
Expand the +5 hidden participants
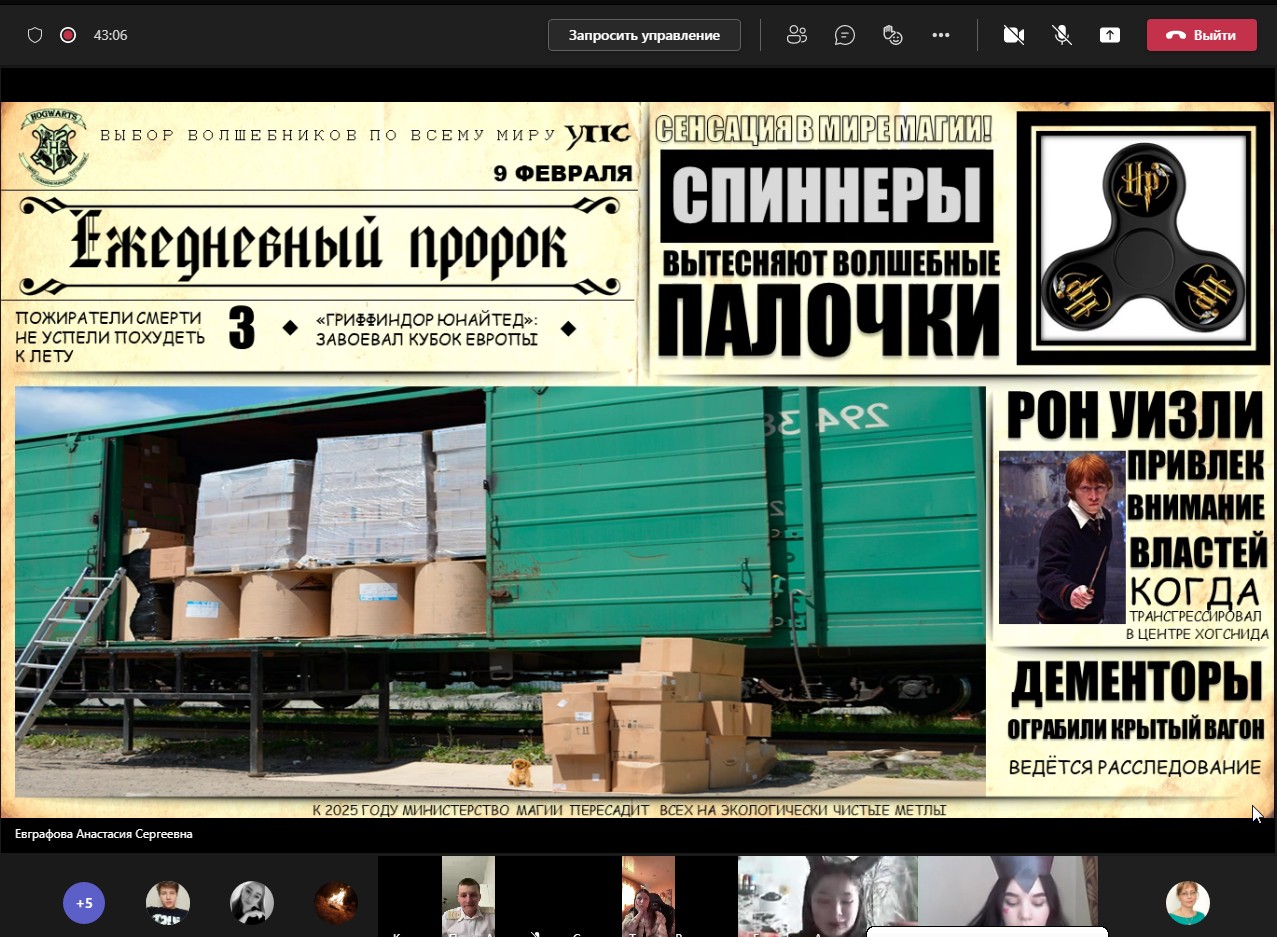click(x=84, y=903)
